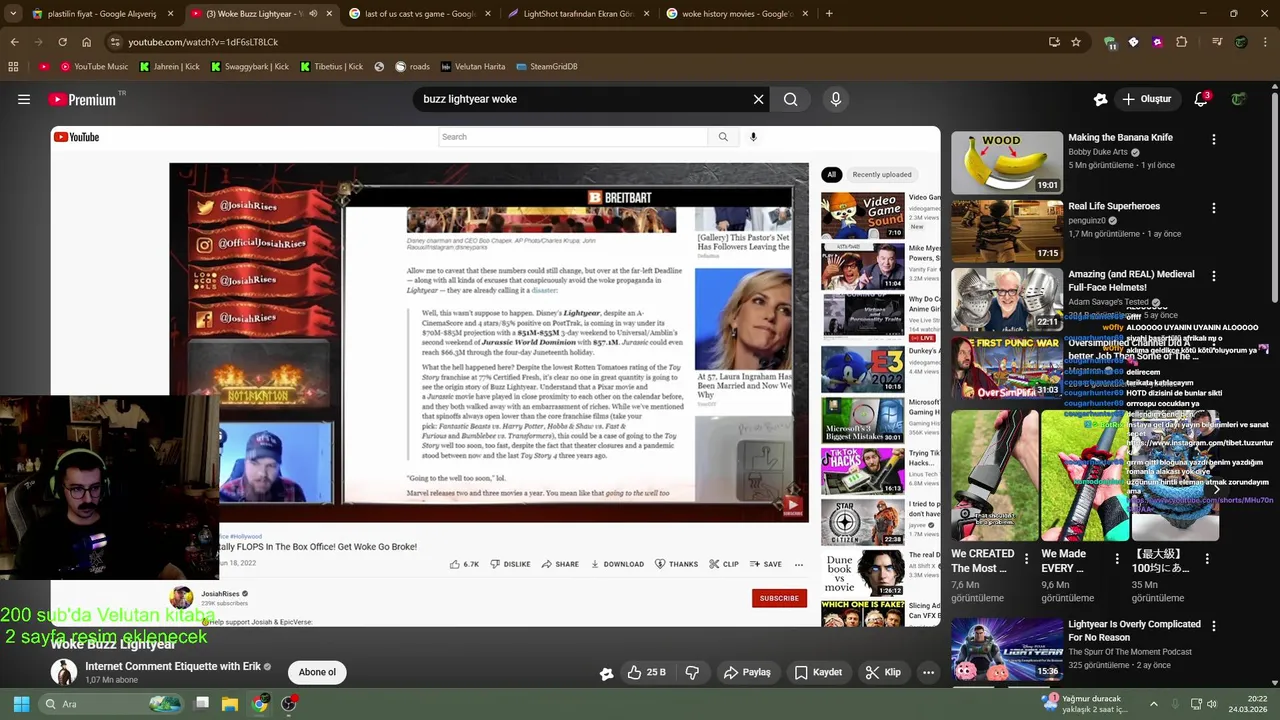The image size is (1280, 720).
Task: Open the channel avatar beside Erik's name
Action: pyautogui.click(x=64, y=672)
